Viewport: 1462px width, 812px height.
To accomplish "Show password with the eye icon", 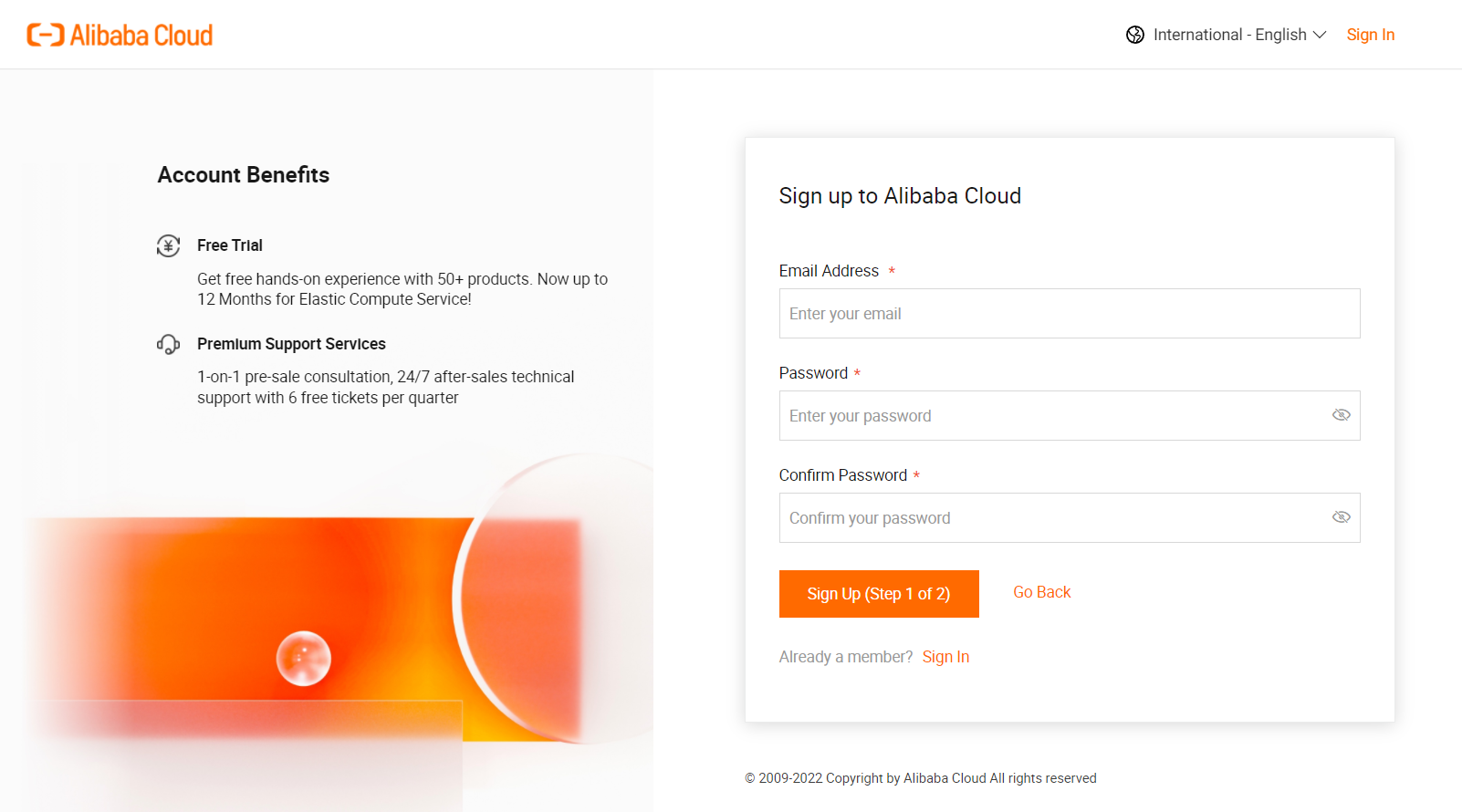I will tap(1341, 415).
